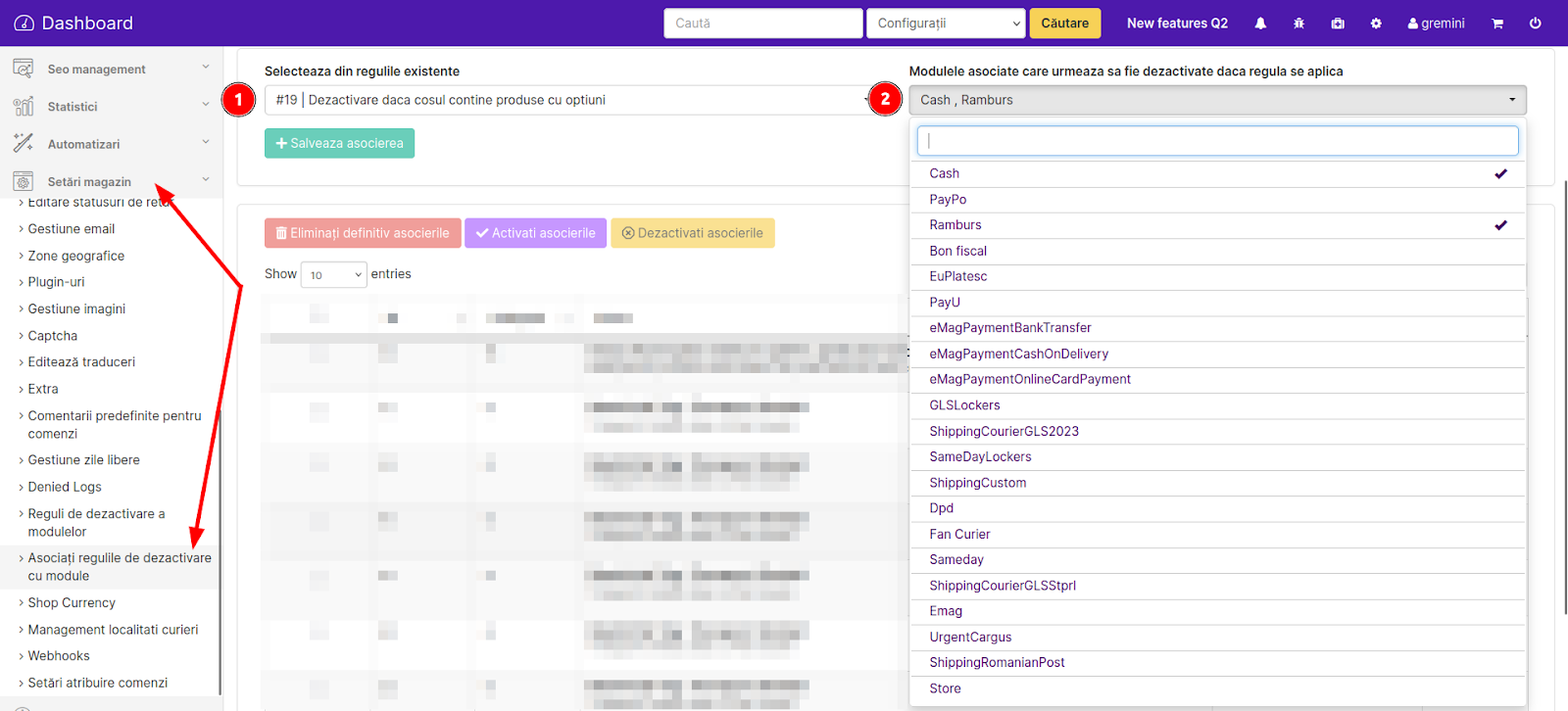Open the gear settings icon in header

pos(1376,24)
